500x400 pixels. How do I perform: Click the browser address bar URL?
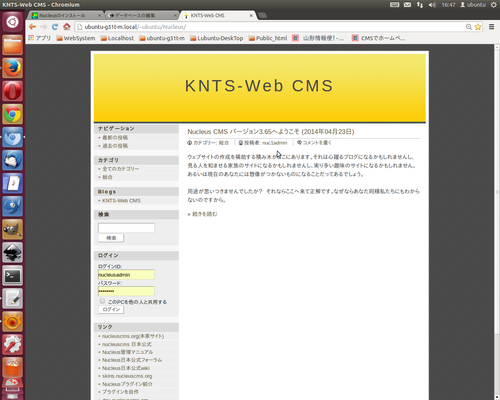[x=135, y=27]
